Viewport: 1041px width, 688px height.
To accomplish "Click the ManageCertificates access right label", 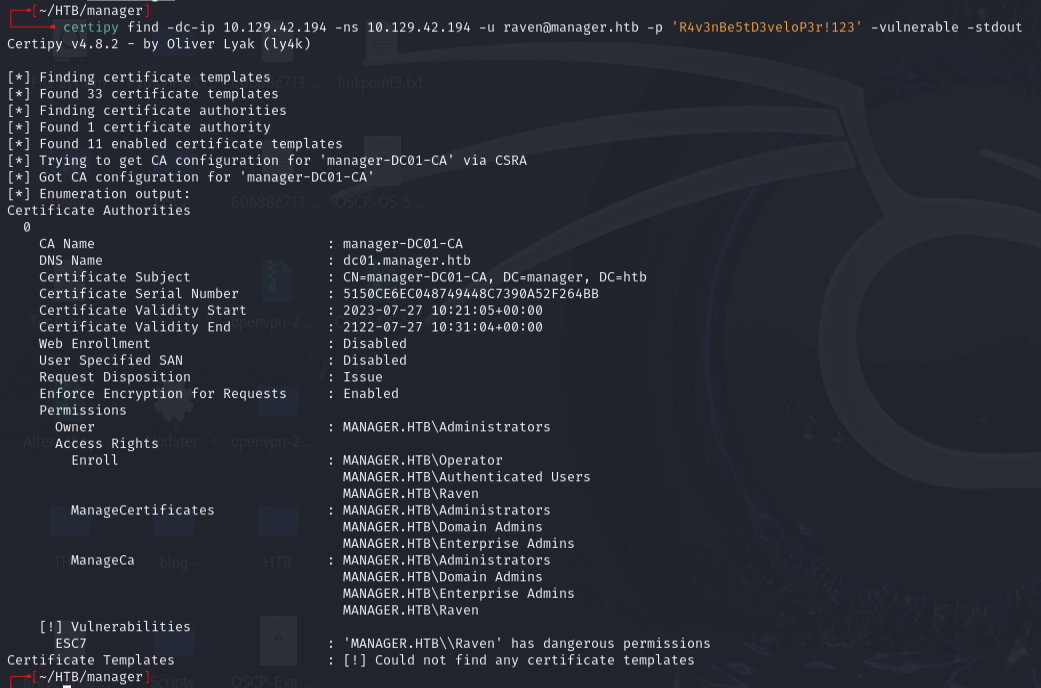I will coord(142,510).
